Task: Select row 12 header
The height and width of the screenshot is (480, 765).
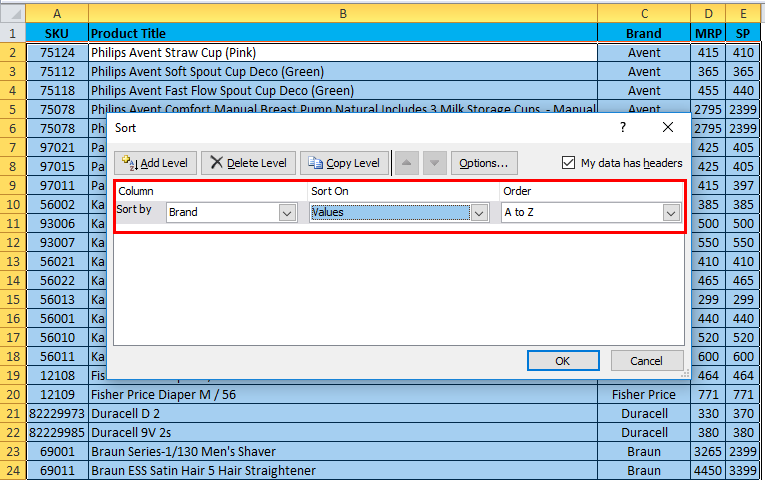Action: [13, 242]
